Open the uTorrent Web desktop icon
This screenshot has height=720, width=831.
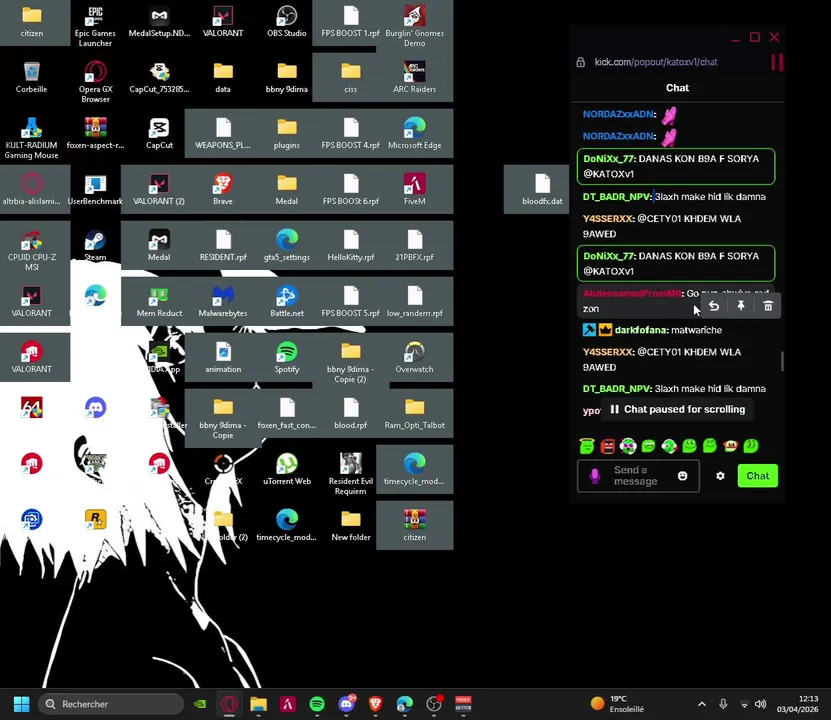click(x=287, y=469)
